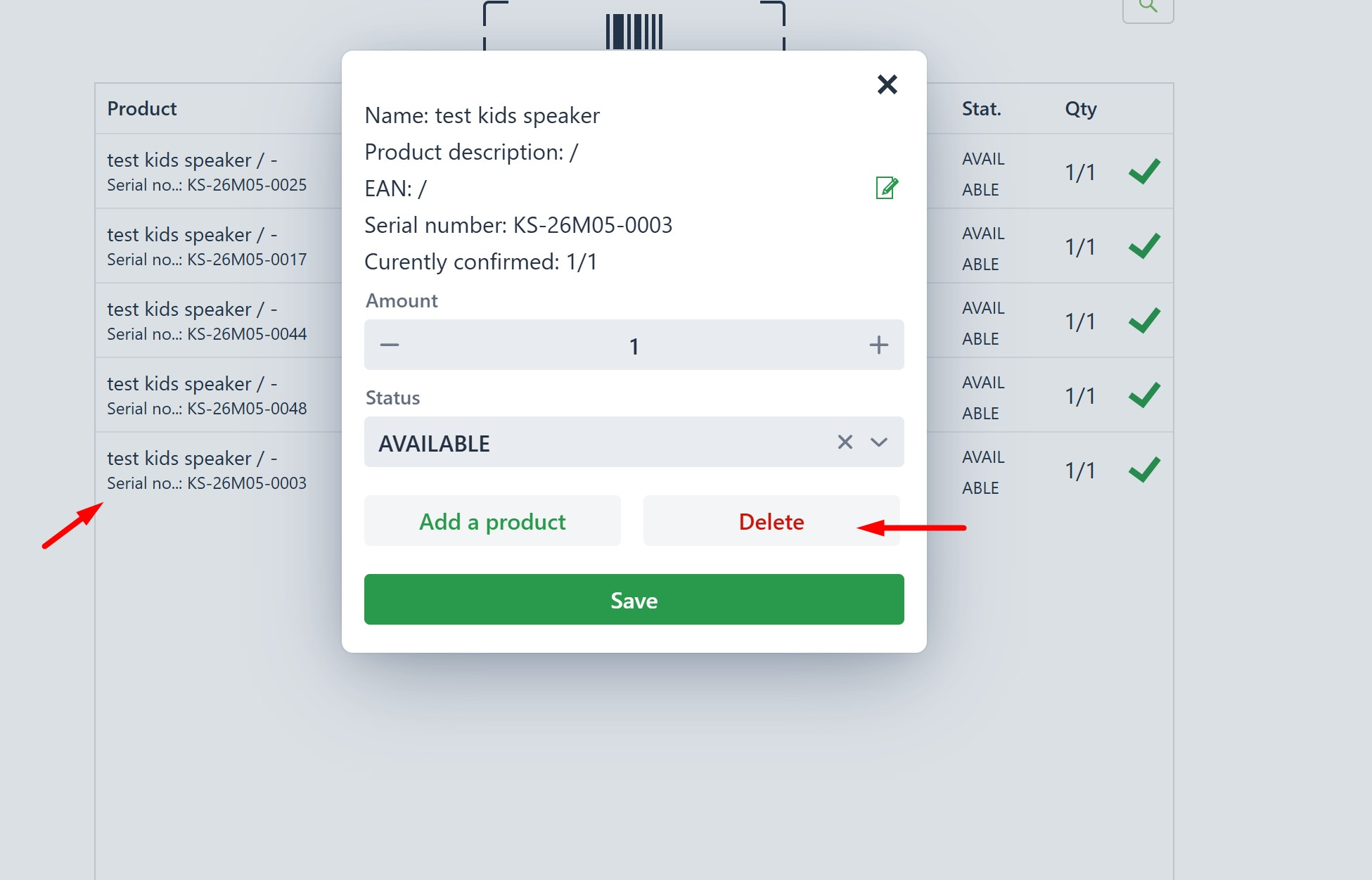Click the checkmark for serial KS-26M05-0044
Screen dimensions: 1372x880
[x=1144, y=320]
